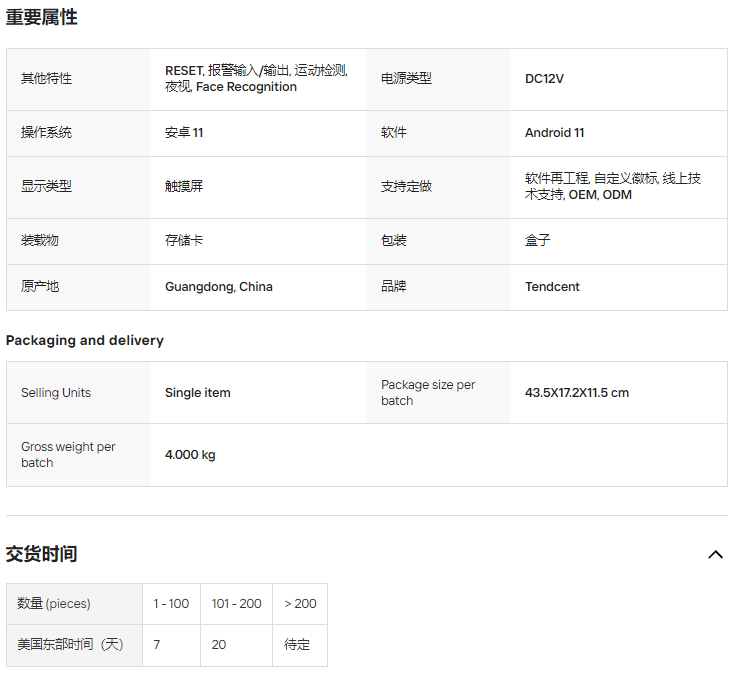
Task: Select the 包装 label
Action: pos(394,240)
